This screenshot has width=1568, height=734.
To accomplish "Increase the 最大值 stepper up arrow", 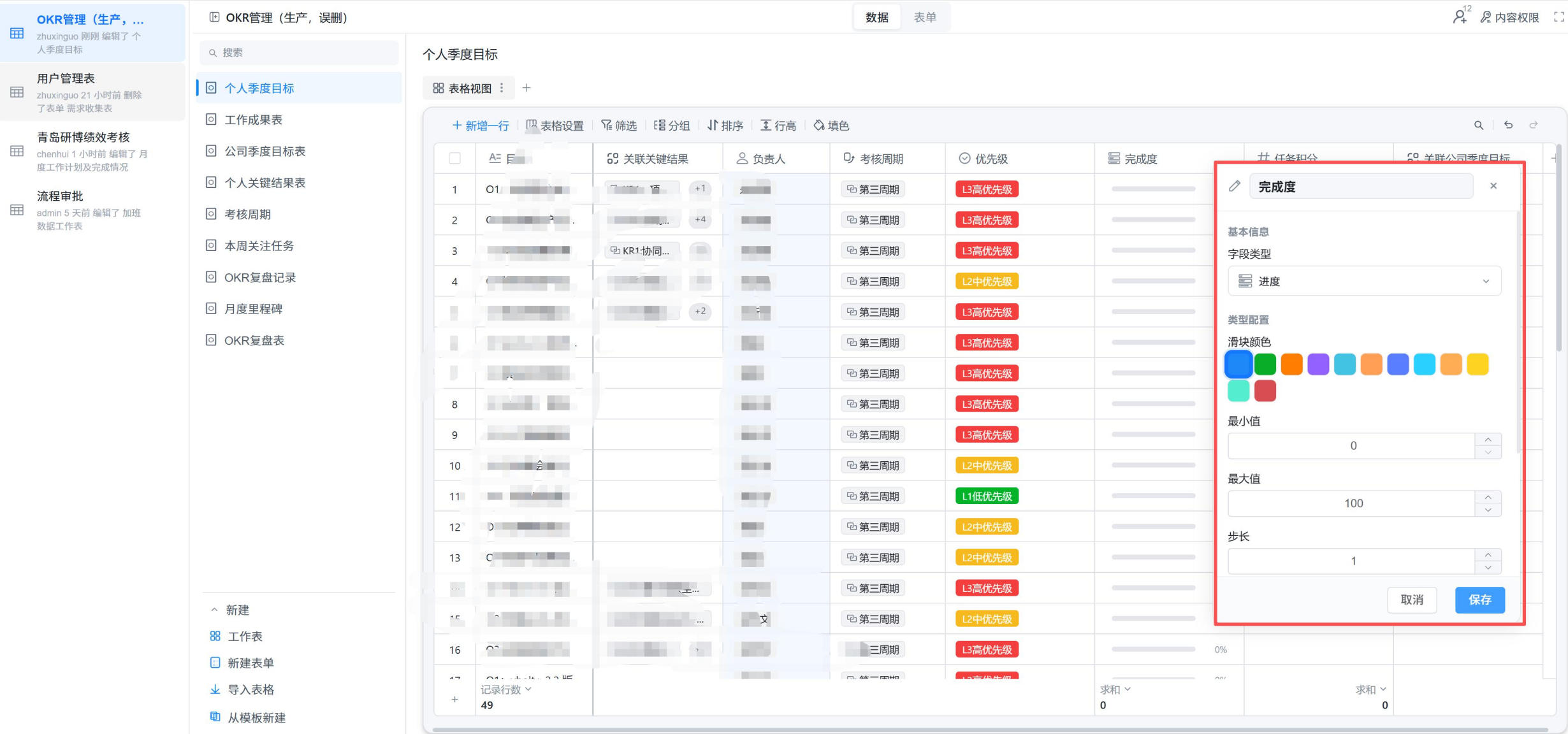I will (1488, 497).
